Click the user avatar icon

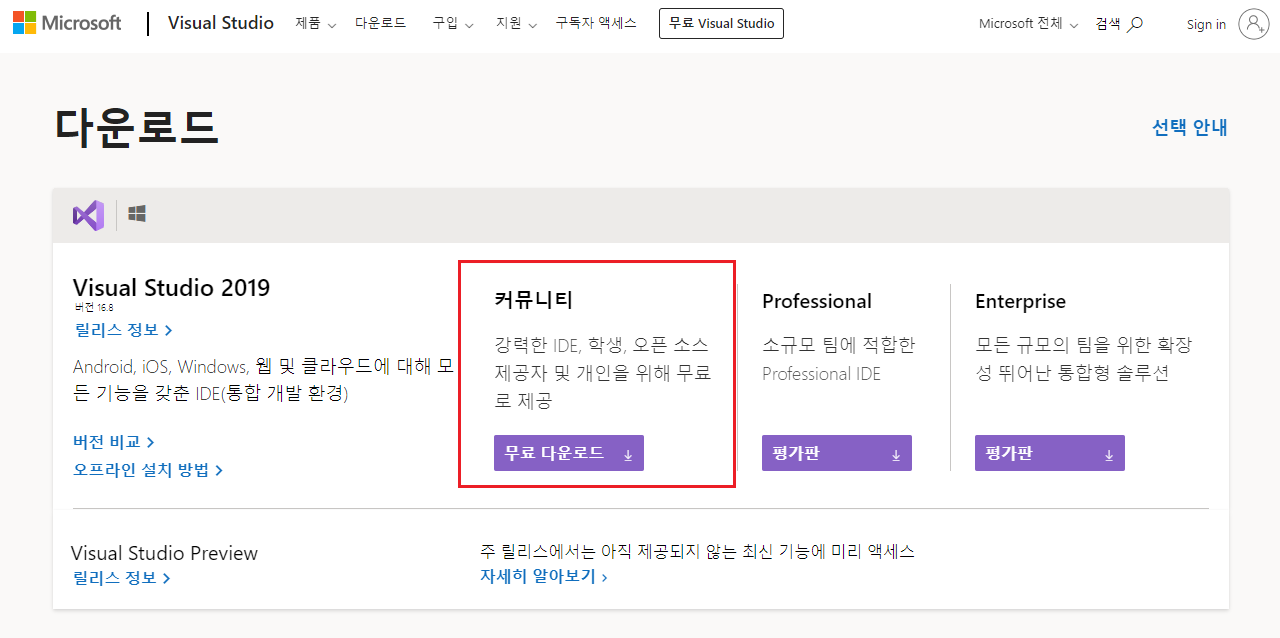pyautogui.click(x=1253, y=24)
